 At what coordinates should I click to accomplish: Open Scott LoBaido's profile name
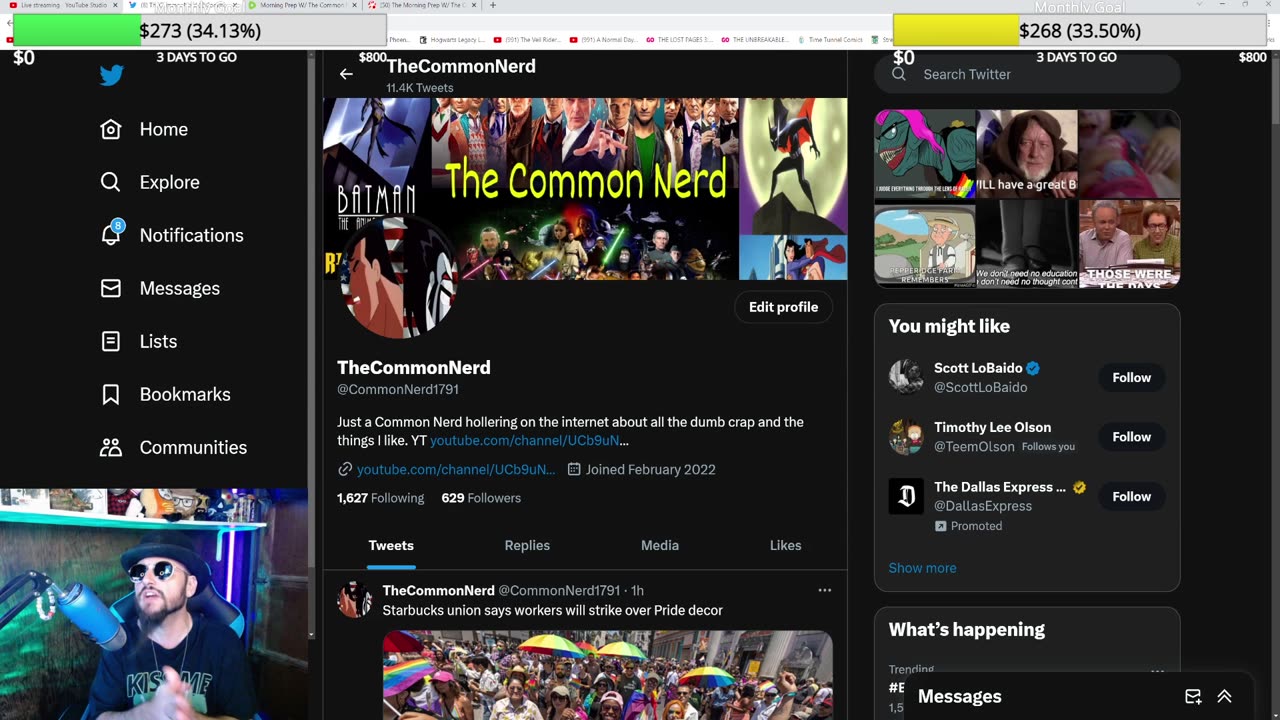pyautogui.click(x=978, y=368)
